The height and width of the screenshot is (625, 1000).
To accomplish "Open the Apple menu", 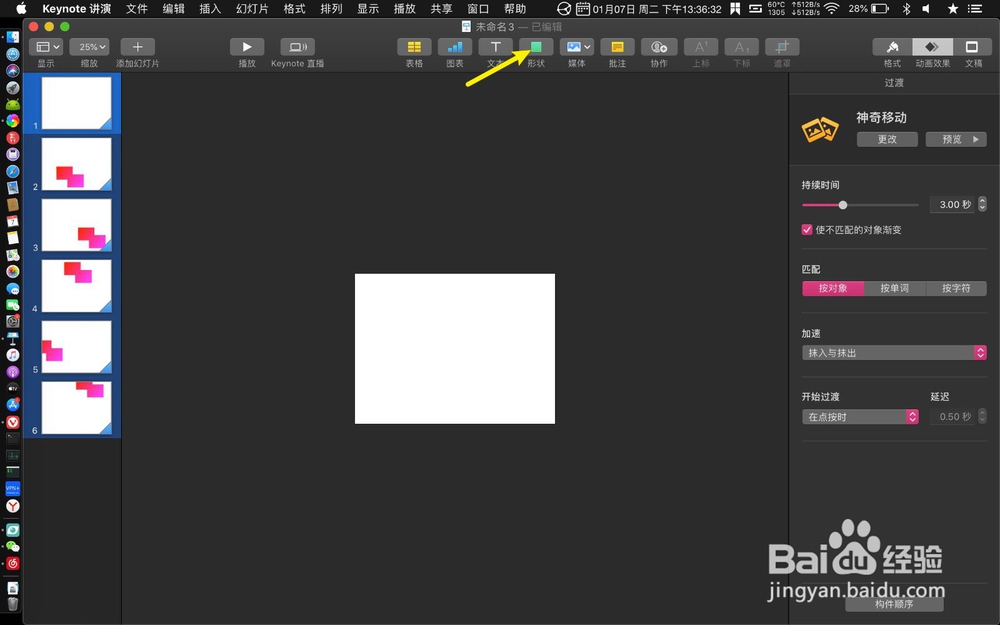I will (x=21, y=9).
